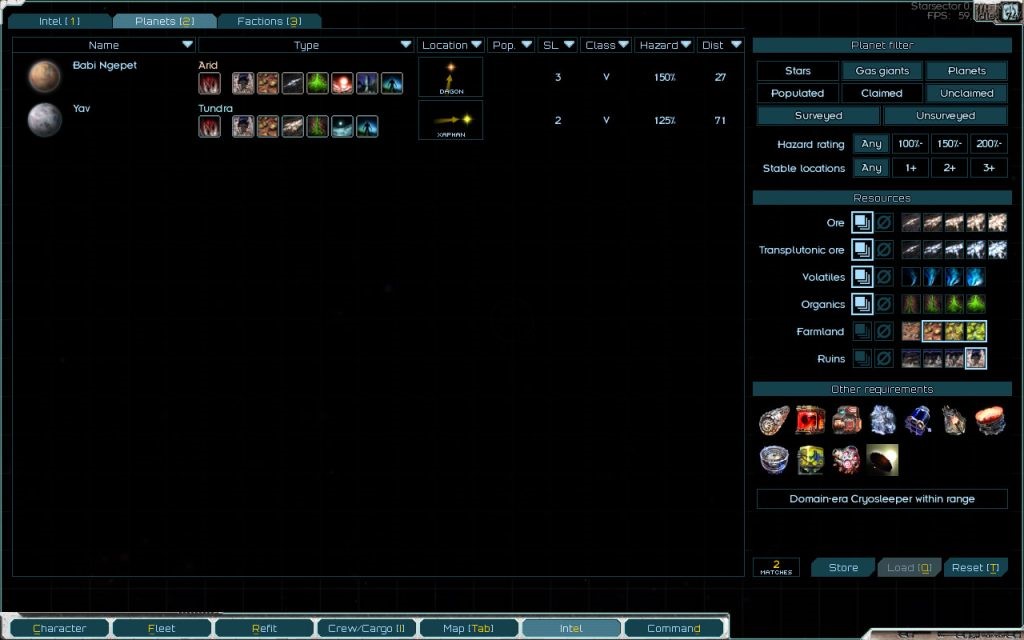This screenshot has height=640, width=1024.
Task: Click the first Farmland level icon
Action: click(x=910, y=331)
